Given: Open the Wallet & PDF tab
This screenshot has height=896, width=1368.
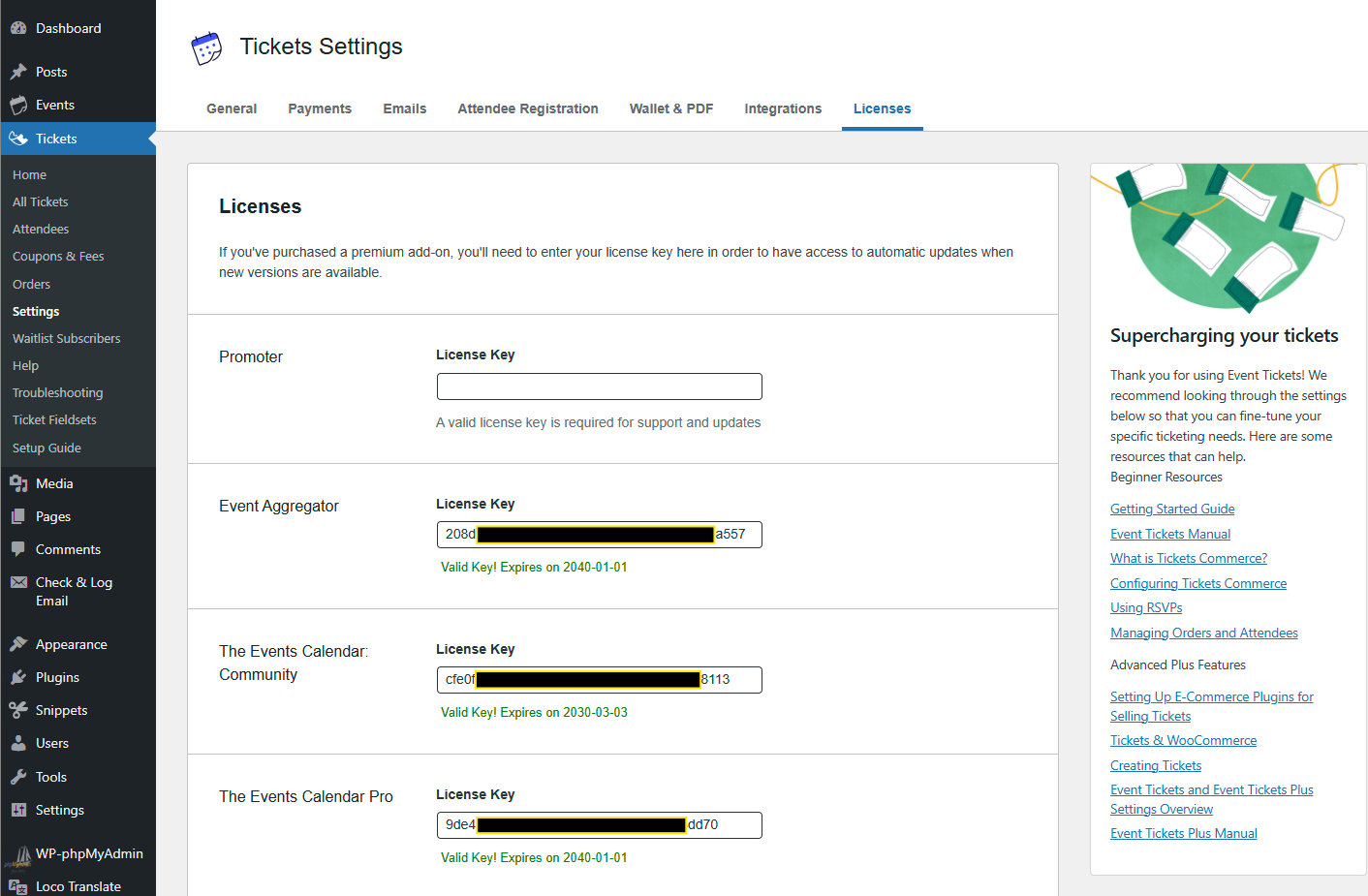Looking at the screenshot, I should [x=670, y=108].
